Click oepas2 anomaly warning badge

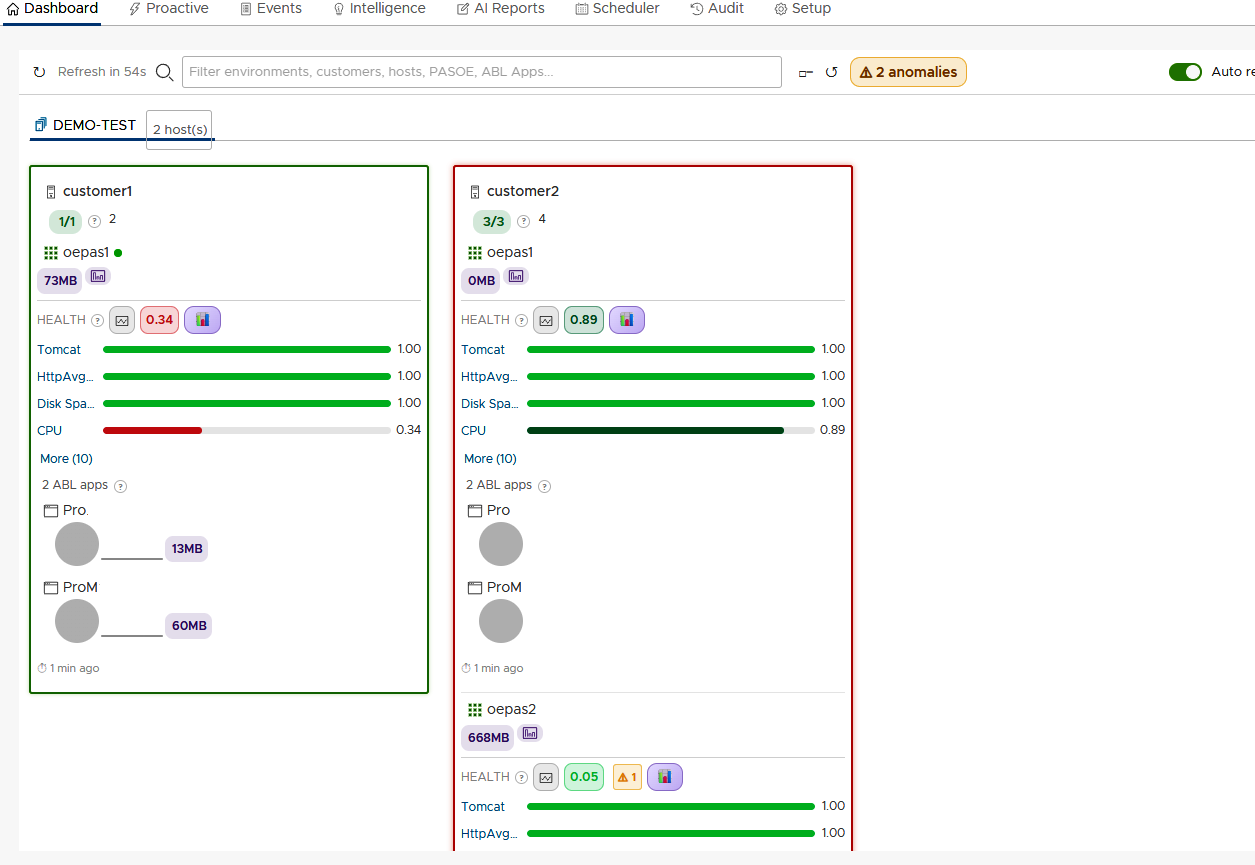(627, 777)
